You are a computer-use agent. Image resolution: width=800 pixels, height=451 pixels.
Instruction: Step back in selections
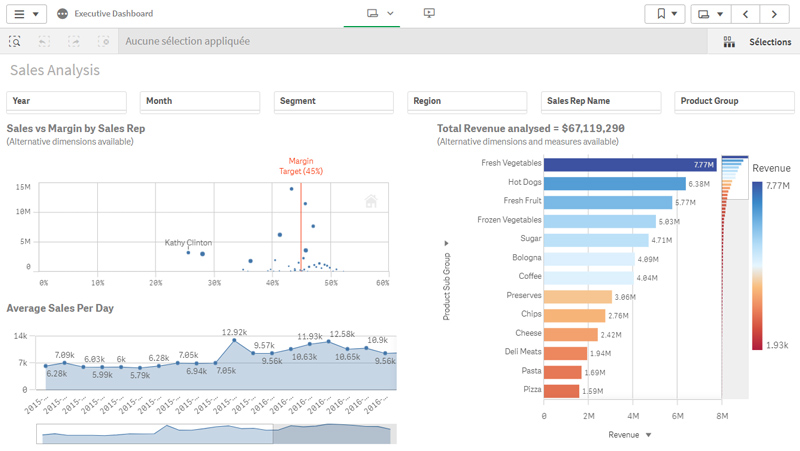44,41
